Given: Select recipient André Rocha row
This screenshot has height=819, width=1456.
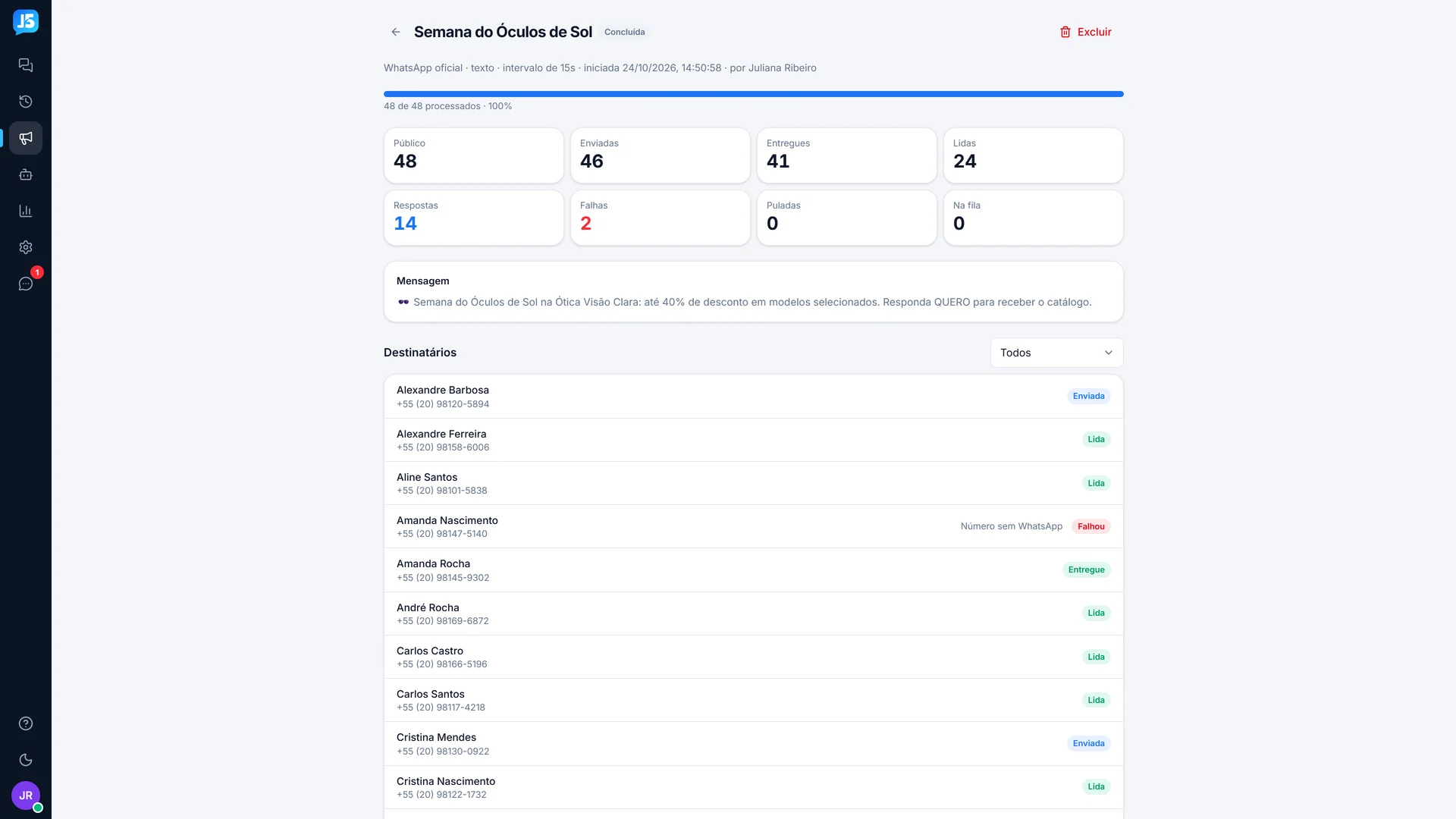Looking at the screenshot, I should click(753, 613).
